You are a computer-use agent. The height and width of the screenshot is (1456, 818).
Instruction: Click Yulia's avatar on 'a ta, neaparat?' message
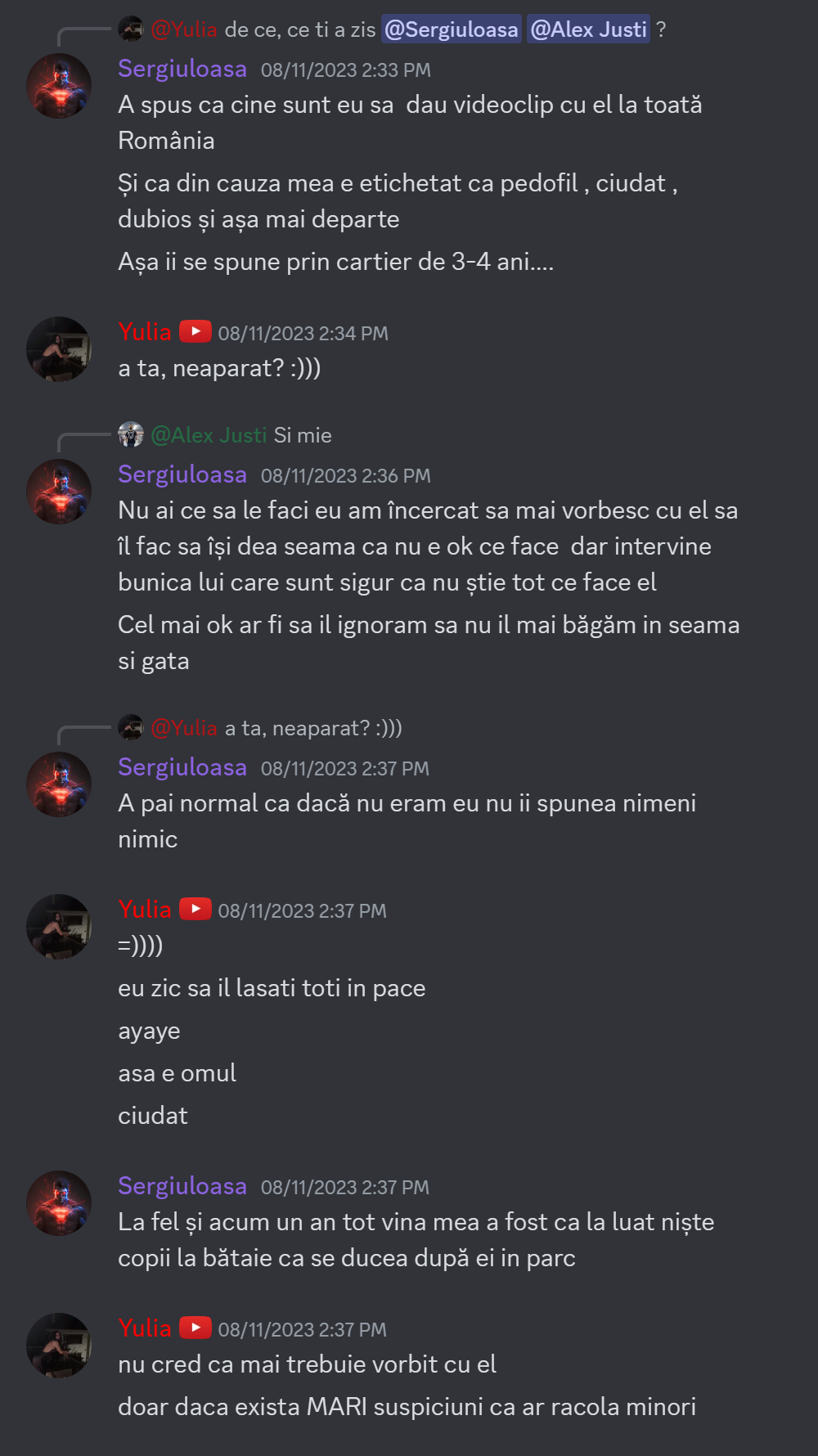pos(59,349)
